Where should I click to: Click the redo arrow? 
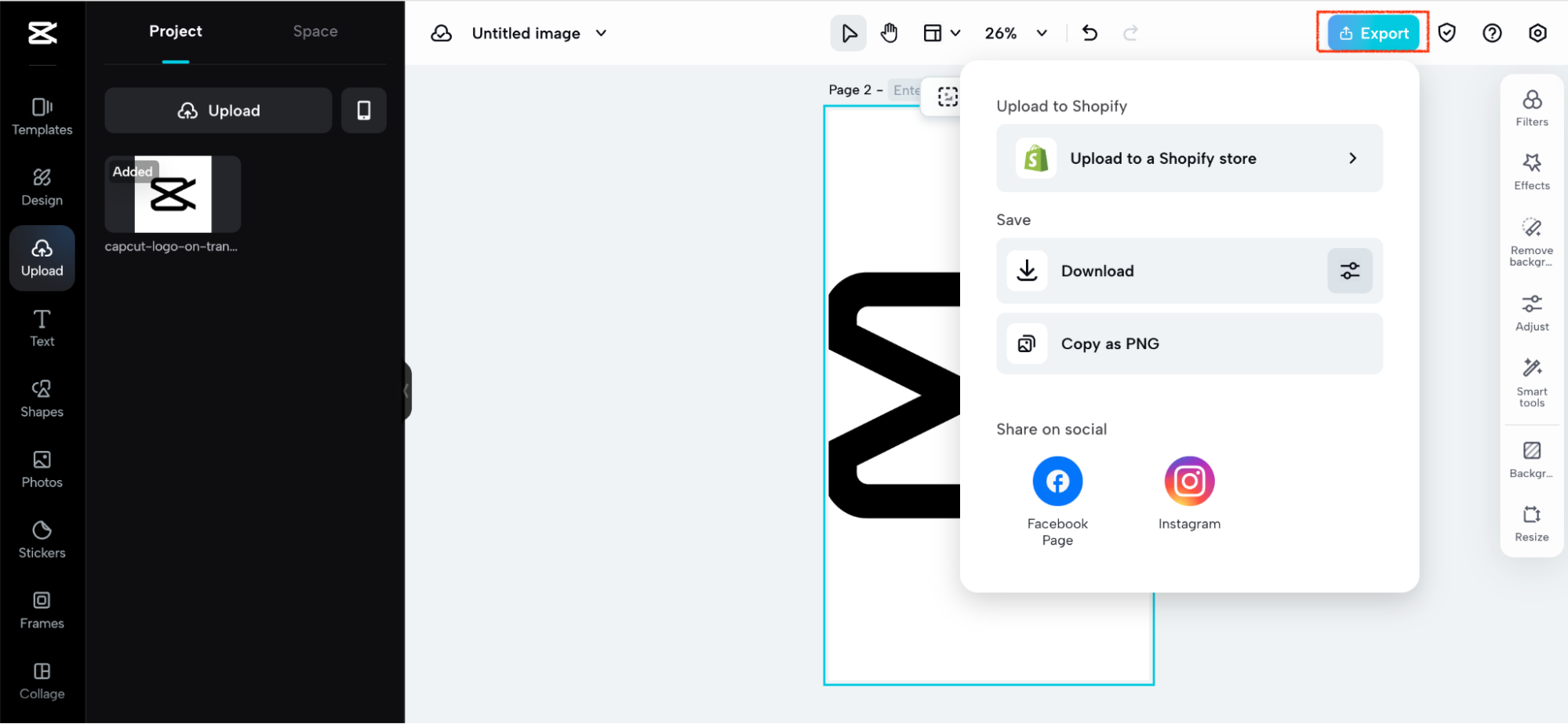click(1130, 33)
